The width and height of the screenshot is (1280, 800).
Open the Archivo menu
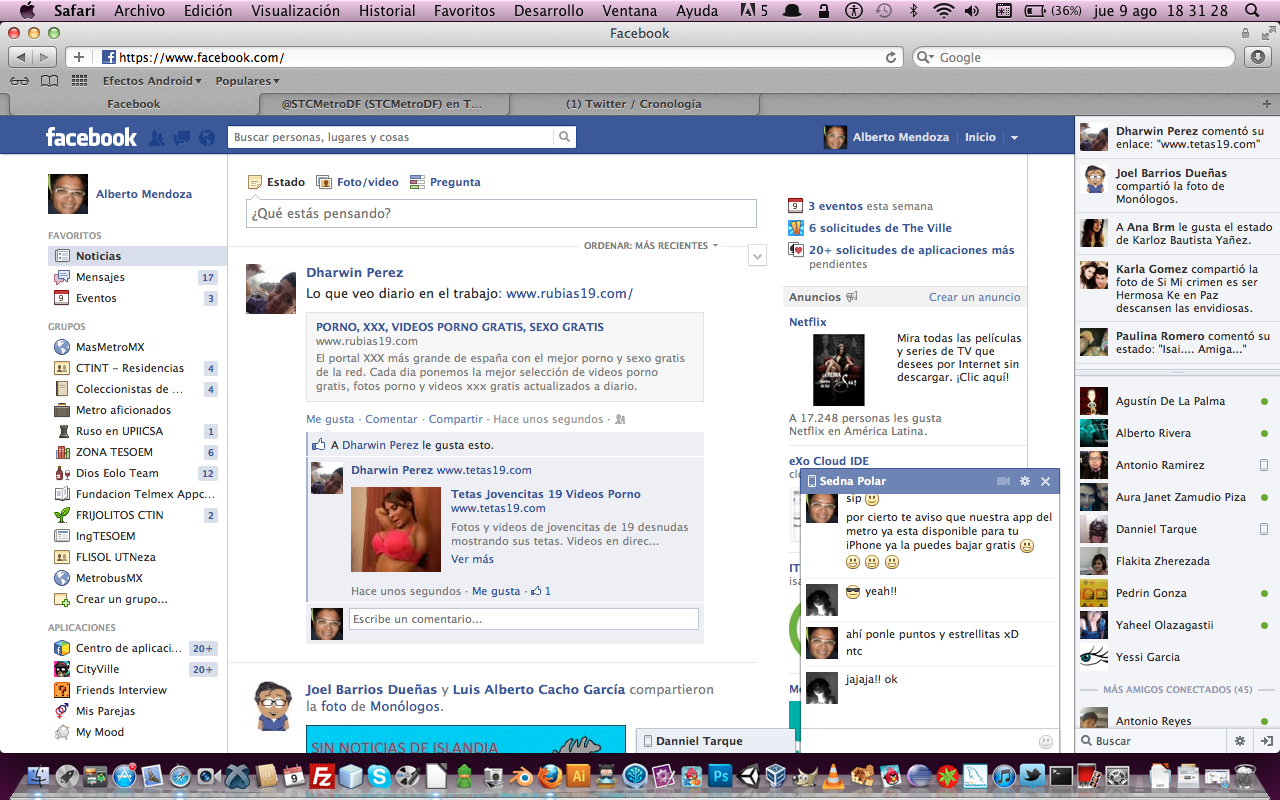pos(140,11)
